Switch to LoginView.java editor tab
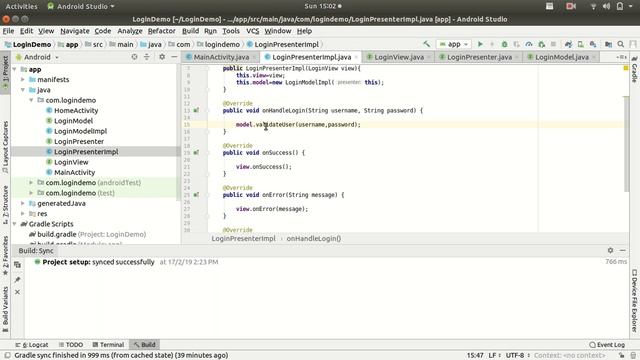640x360 pixels. pos(399,57)
